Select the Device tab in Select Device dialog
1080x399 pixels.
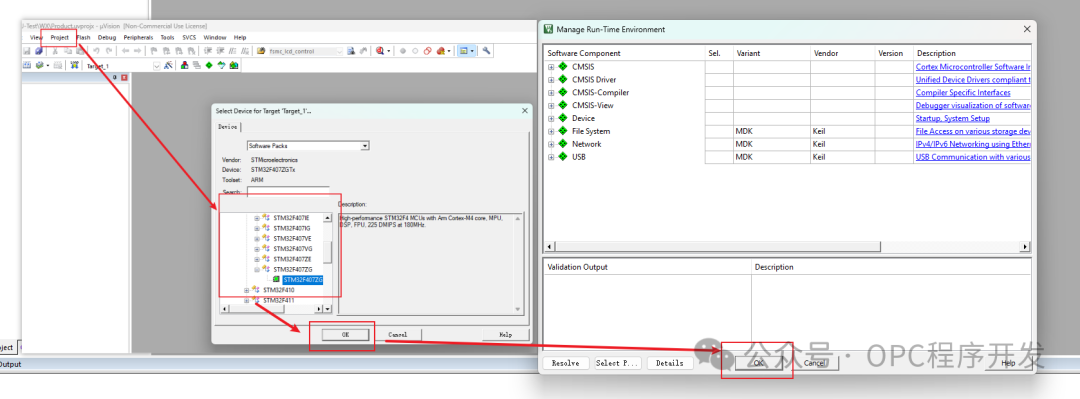pyautogui.click(x=228, y=127)
